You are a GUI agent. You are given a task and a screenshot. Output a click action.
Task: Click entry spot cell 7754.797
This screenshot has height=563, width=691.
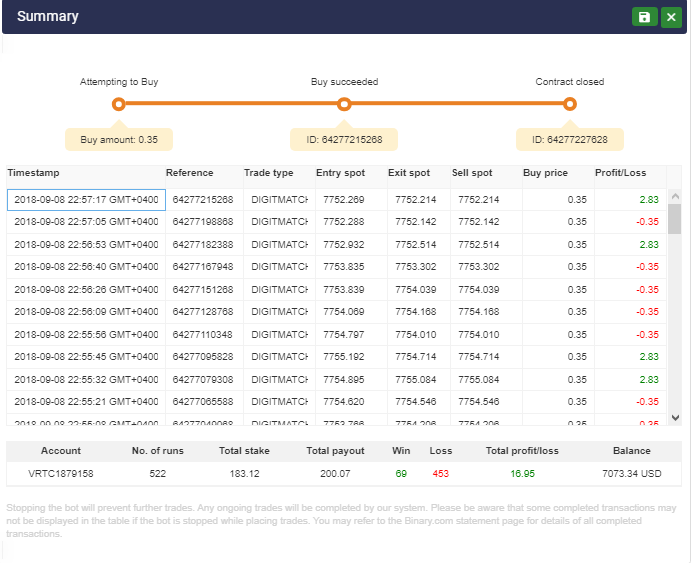351,335
